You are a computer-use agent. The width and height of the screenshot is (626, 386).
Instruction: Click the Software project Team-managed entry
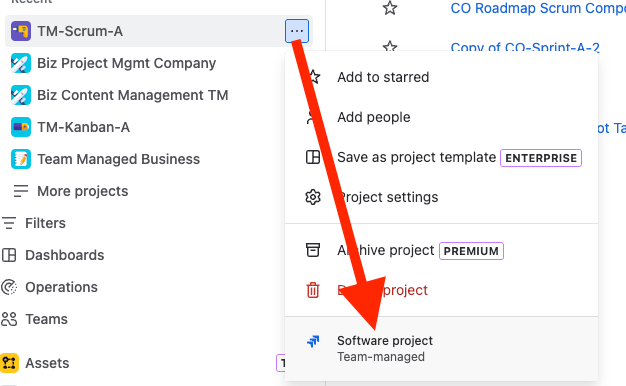pyautogui.click(x=442, y=348)
